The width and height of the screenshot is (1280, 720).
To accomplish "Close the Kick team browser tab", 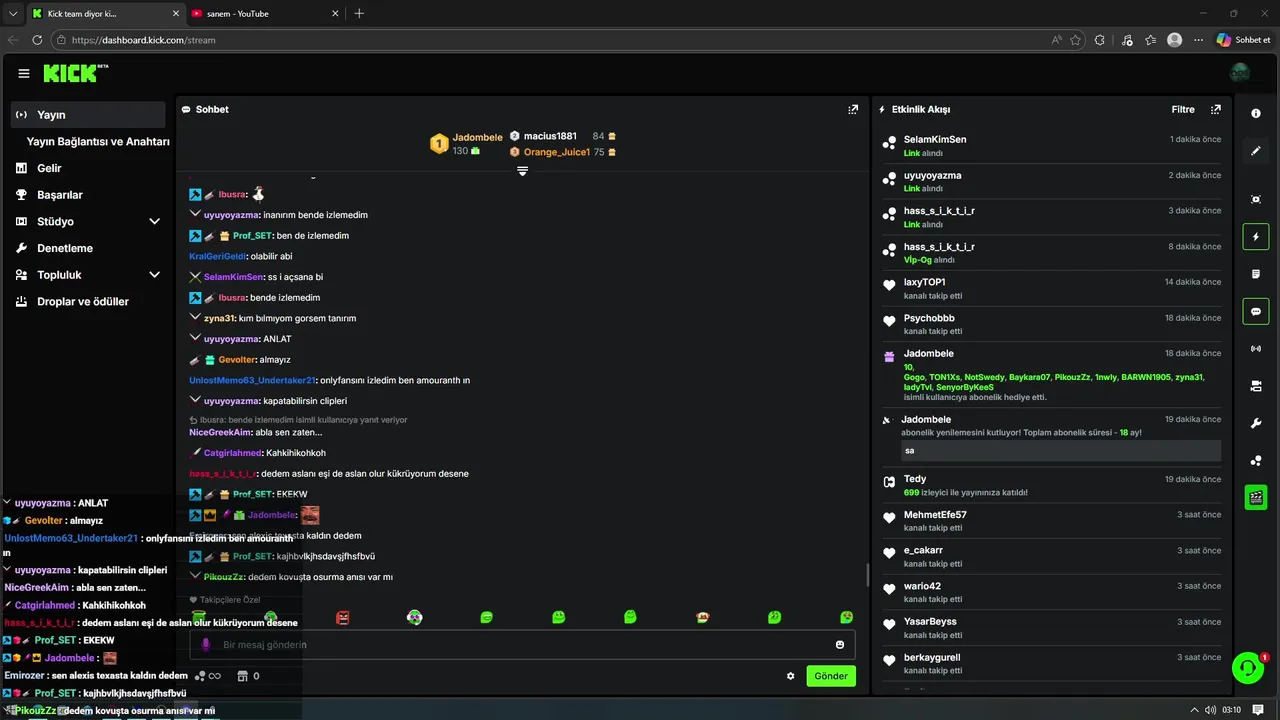I will click(176, 14).
